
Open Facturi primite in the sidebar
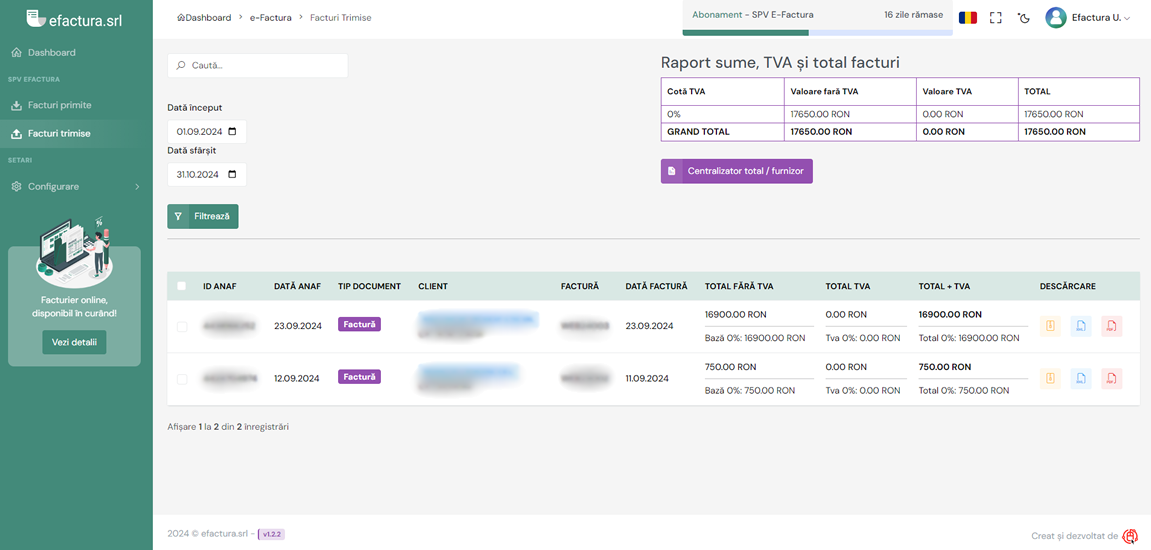click(60, 105)
